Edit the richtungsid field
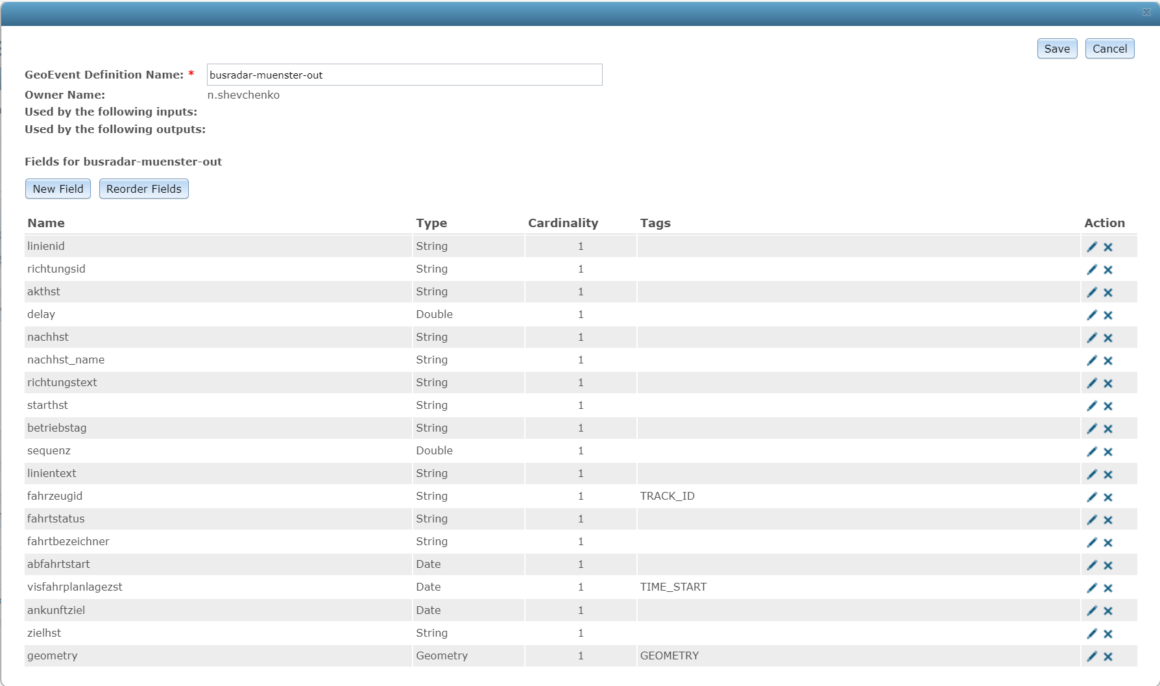 click(1092, 269)
